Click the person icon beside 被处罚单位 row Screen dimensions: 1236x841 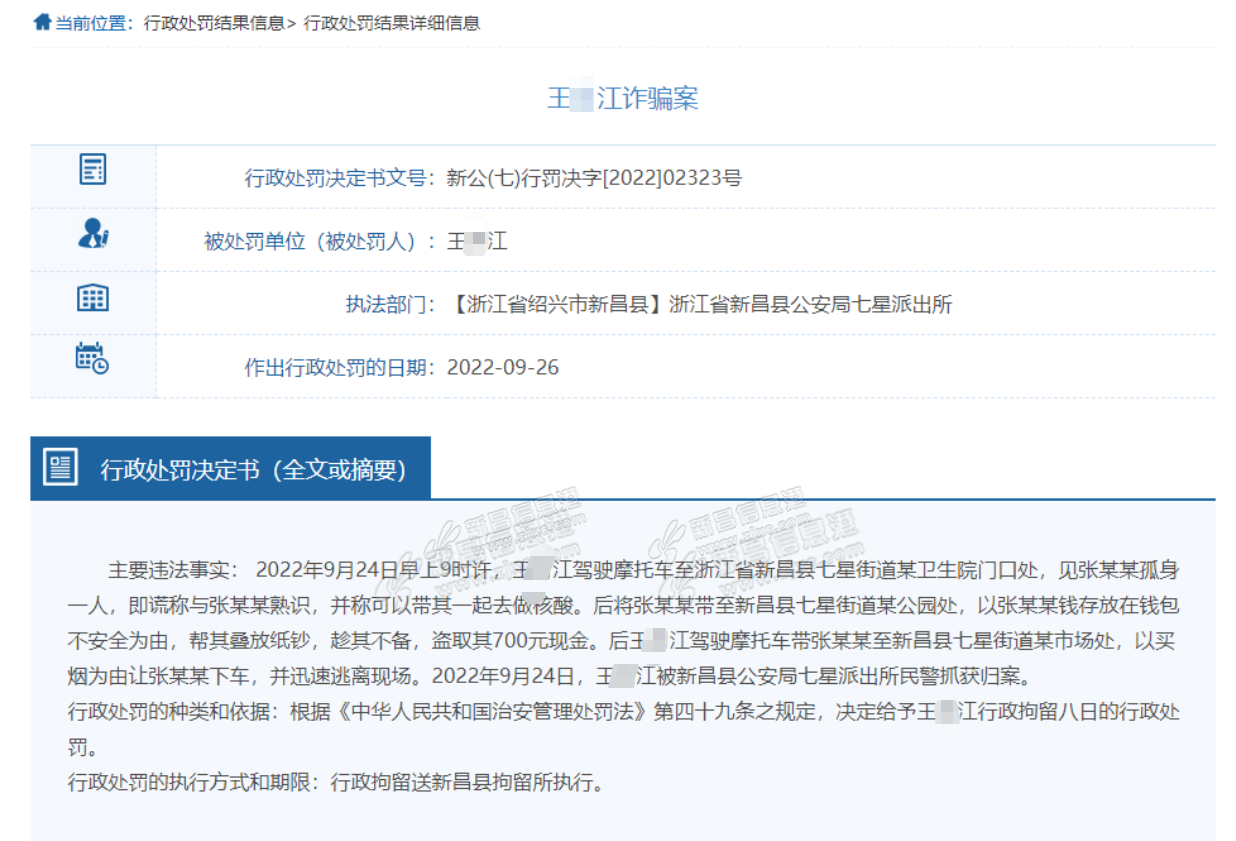[x=93, y=234]
